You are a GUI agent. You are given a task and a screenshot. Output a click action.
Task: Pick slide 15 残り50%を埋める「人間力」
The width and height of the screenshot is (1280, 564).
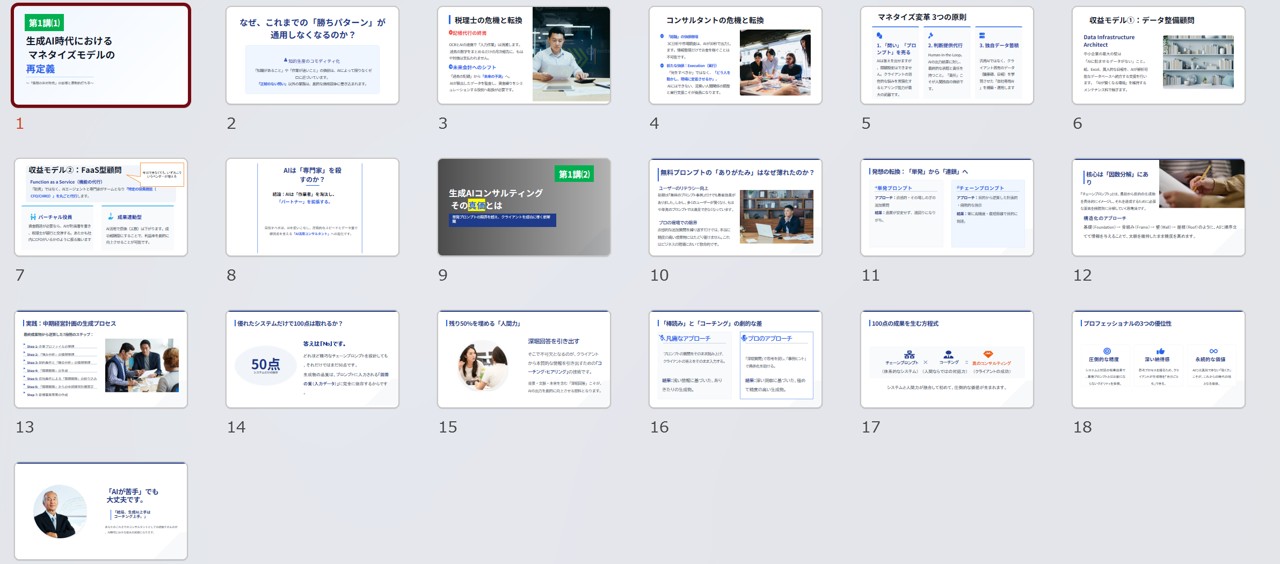coord(524,359)
